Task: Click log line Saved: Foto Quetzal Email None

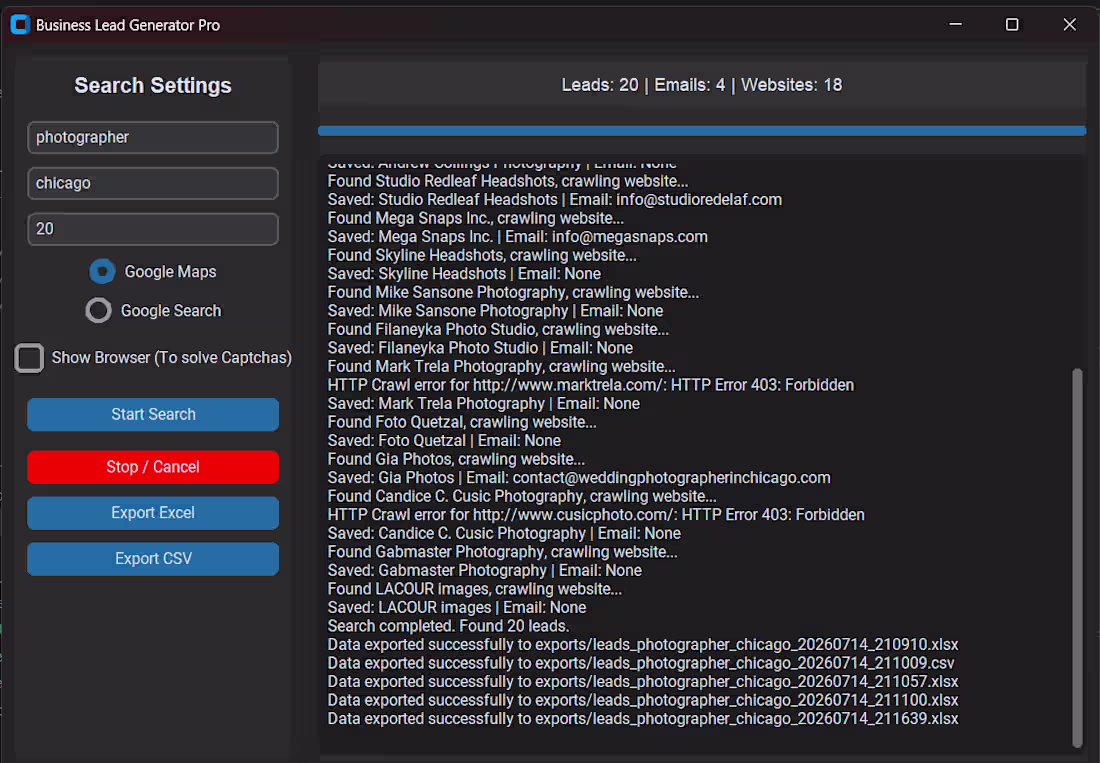Action: 444,440
